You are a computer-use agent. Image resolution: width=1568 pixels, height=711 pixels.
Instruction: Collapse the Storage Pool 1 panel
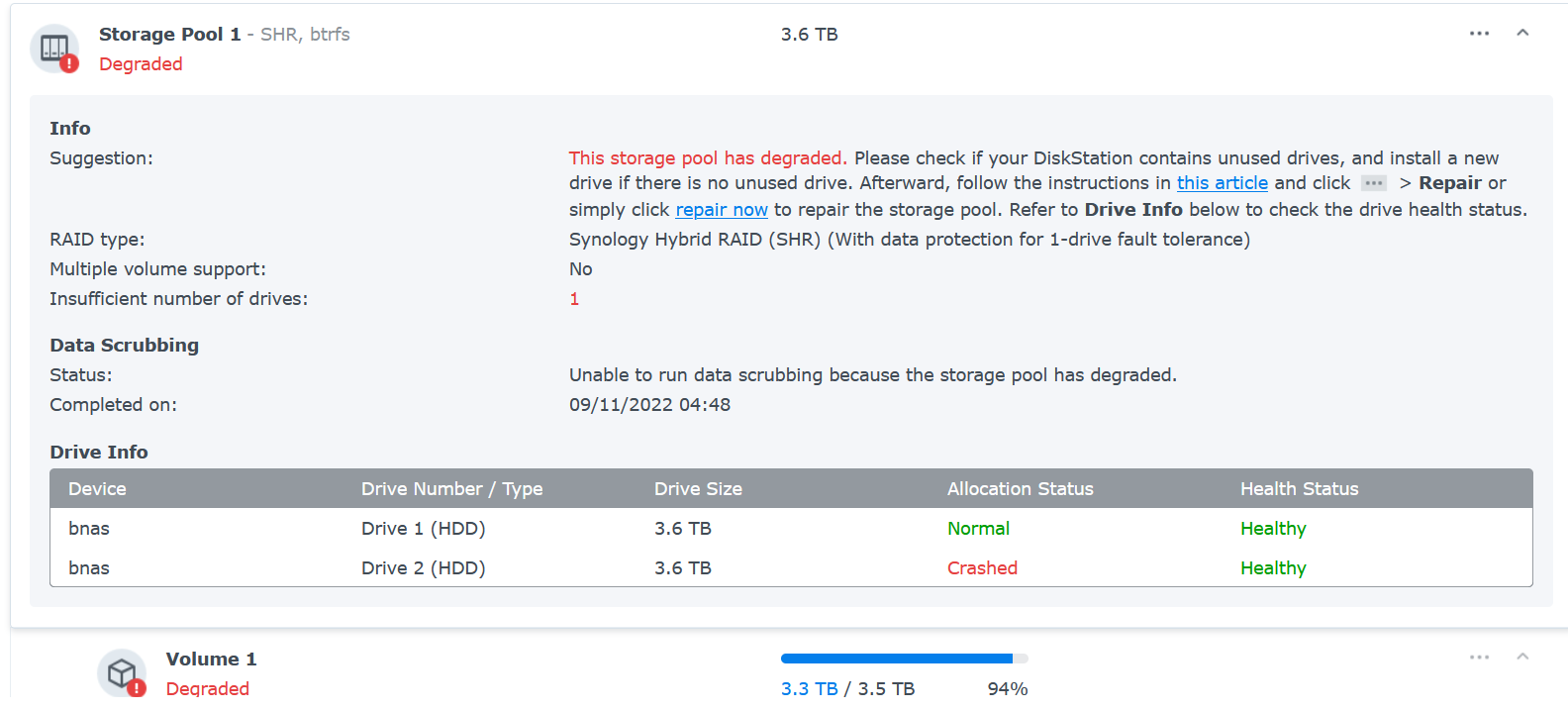(1522, 34)
